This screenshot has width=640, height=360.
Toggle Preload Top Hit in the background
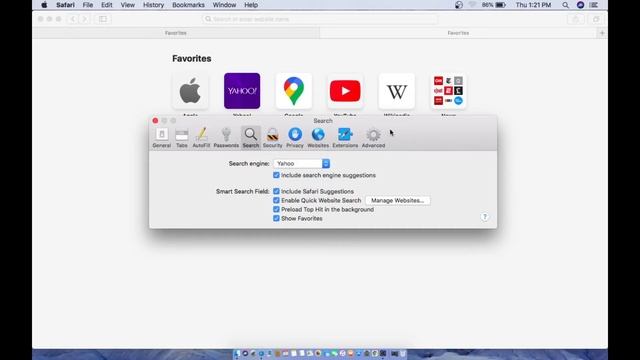point(276,209)
